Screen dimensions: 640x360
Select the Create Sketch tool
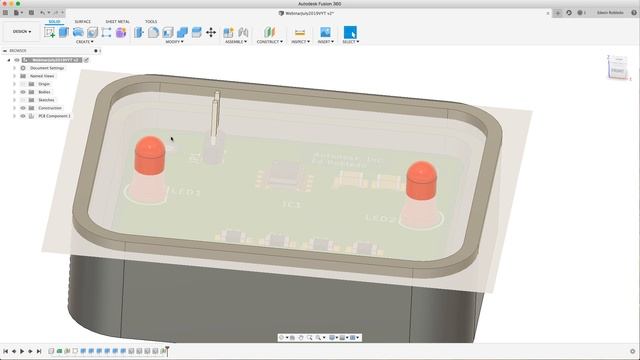point(50,32)
